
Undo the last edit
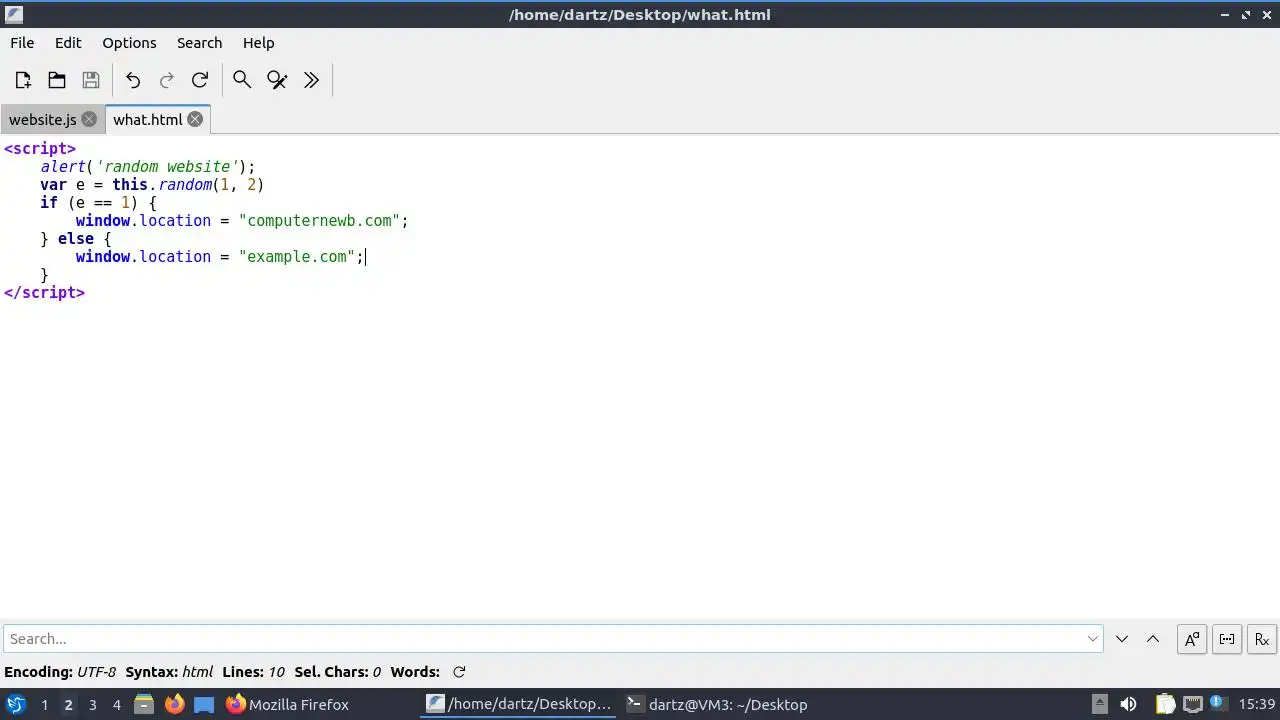click(133, 80)
